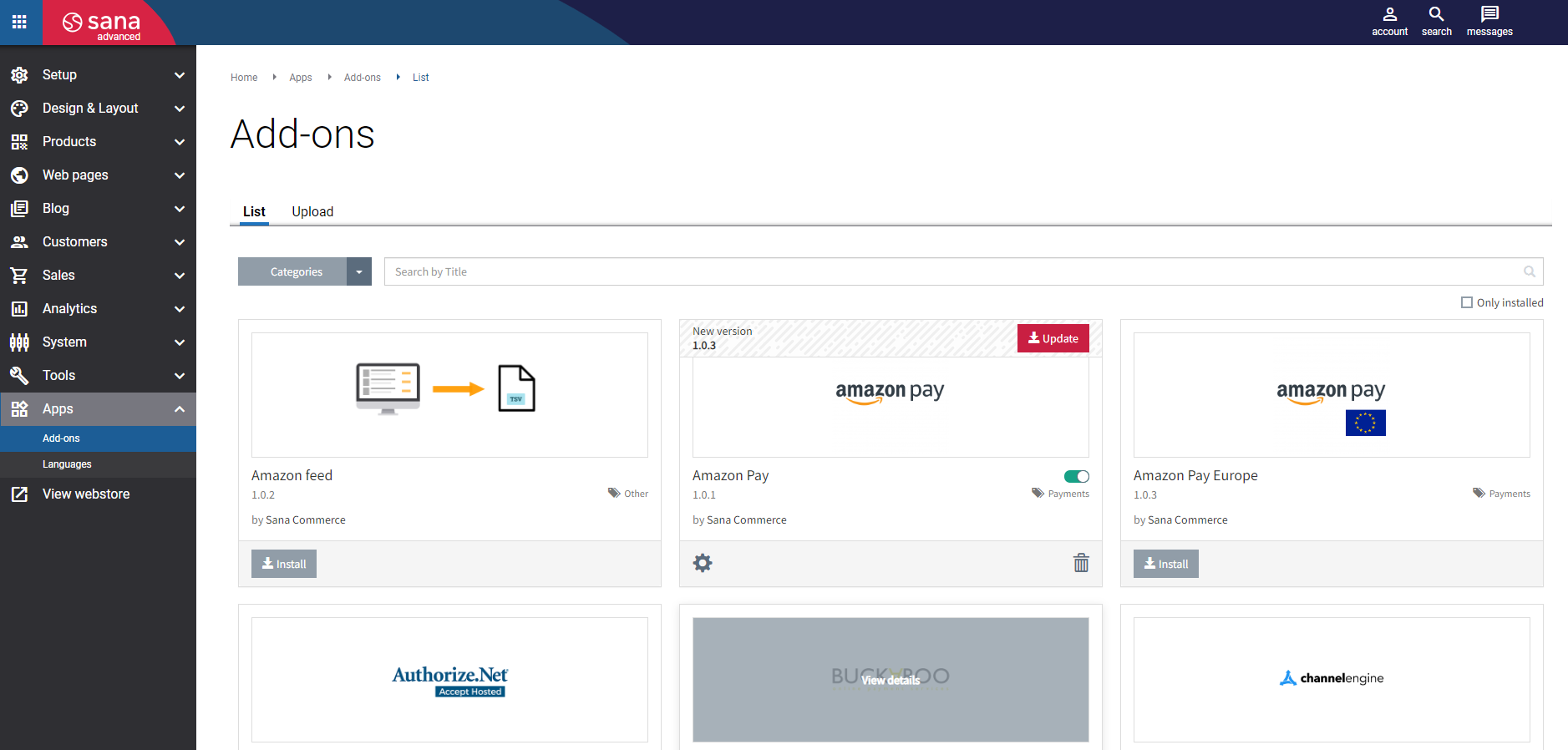Click the Web pages globe icon
The image size is (1568, 750).
point(19,175)
